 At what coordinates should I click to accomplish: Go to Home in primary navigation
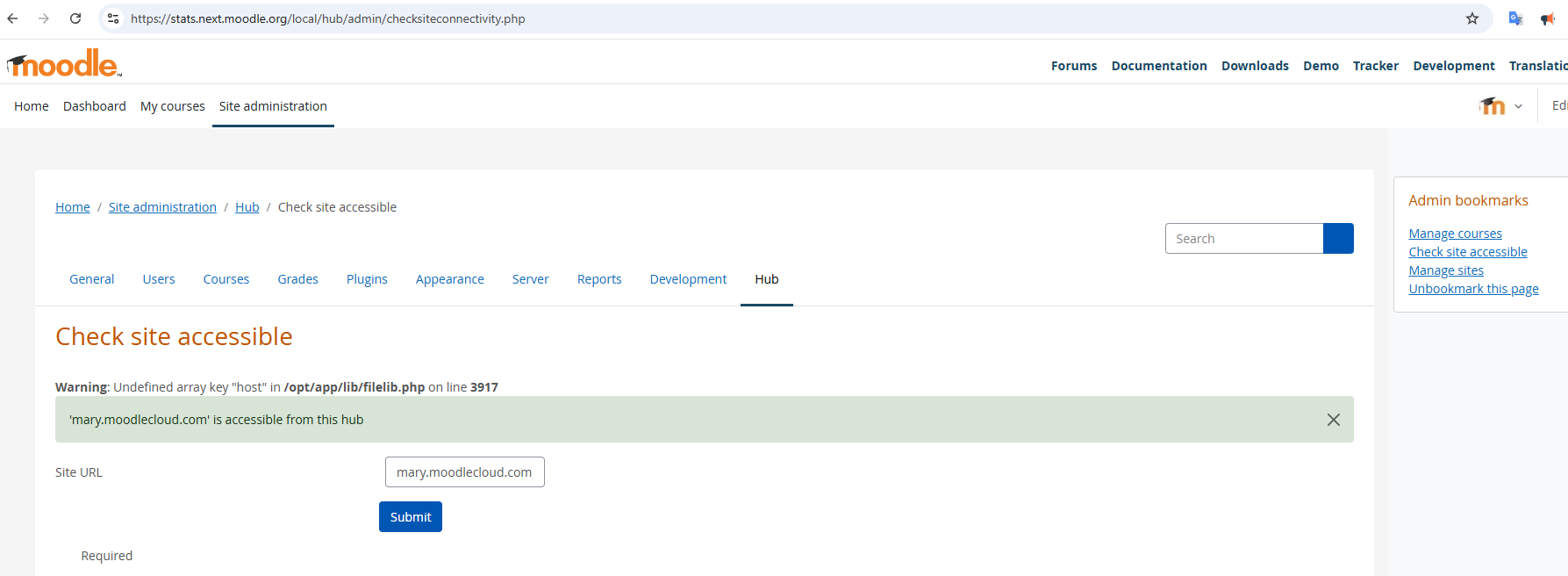point(32,106)
